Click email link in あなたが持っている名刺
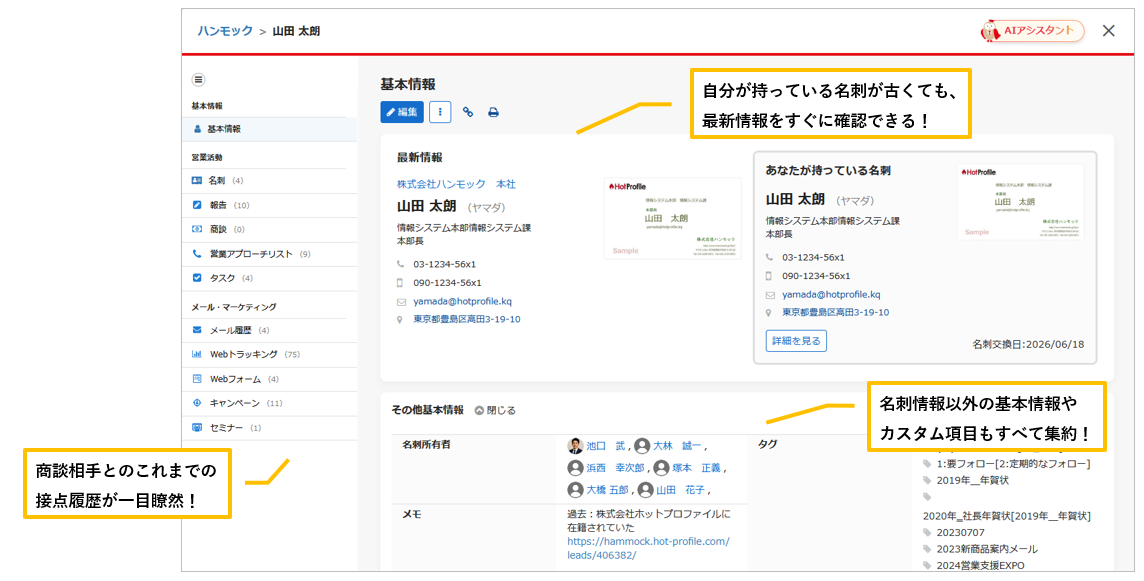 [831, 295]
